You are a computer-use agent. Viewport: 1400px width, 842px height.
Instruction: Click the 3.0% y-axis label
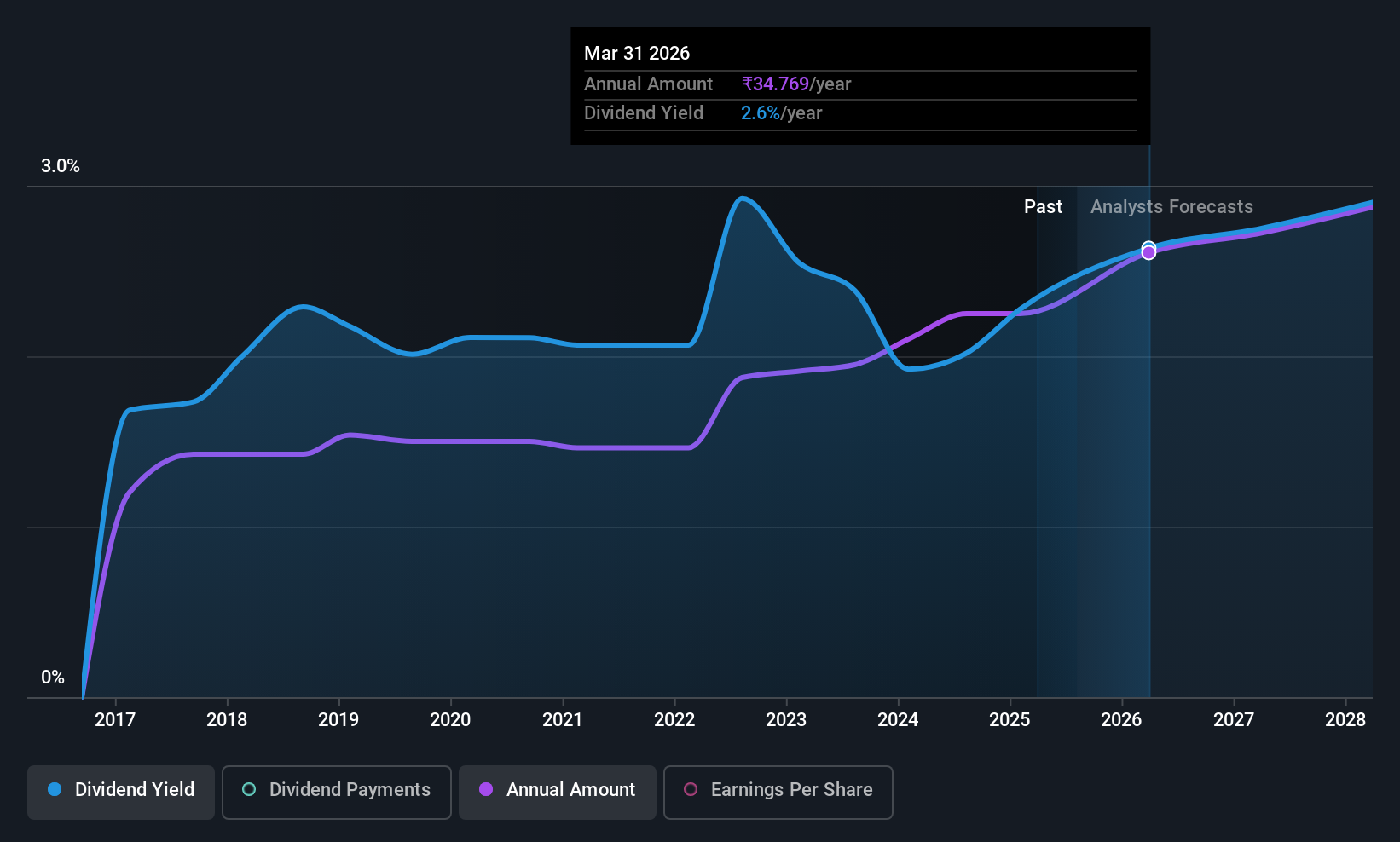pos(61,166)
